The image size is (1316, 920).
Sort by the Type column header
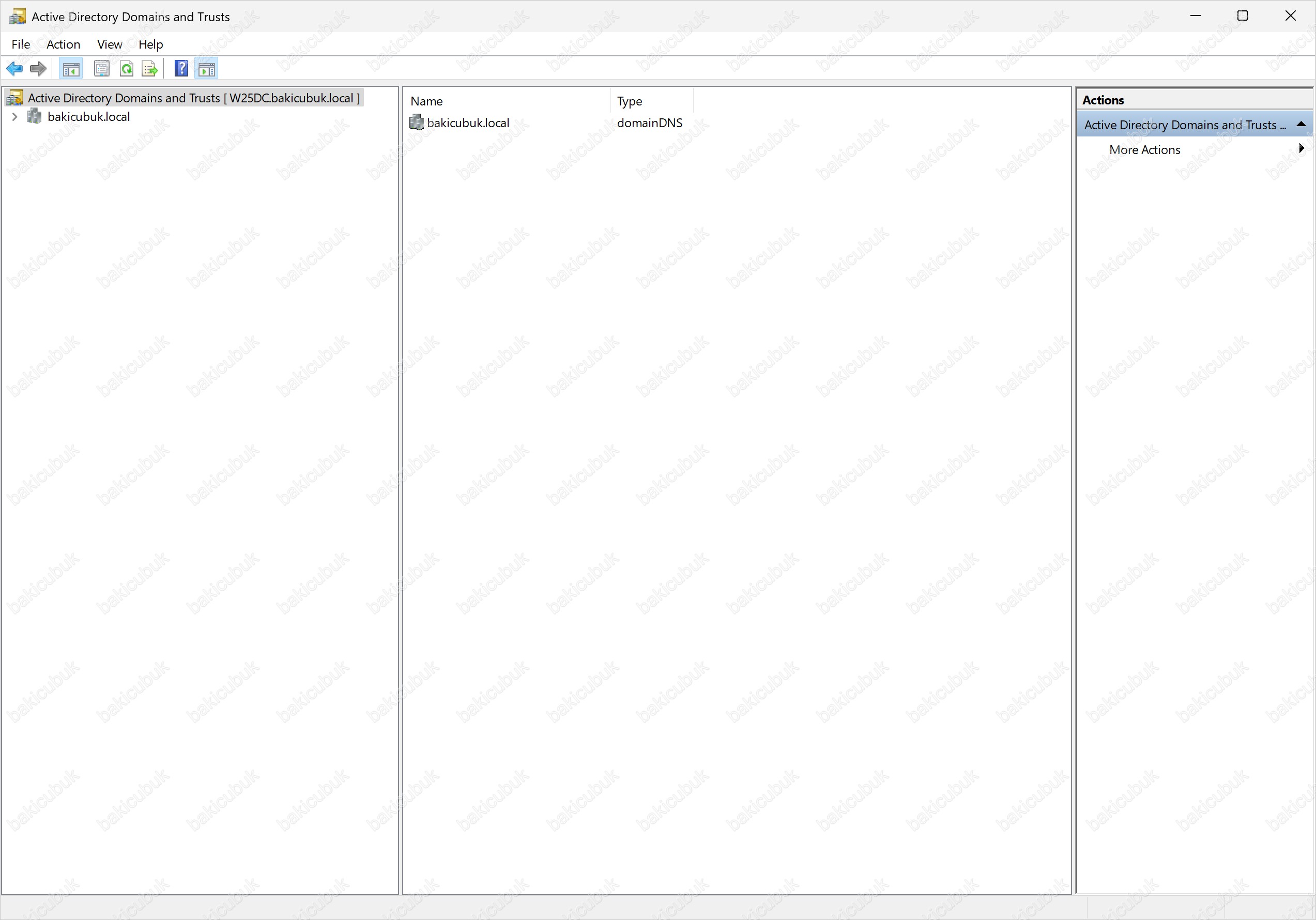click(652, 101)
